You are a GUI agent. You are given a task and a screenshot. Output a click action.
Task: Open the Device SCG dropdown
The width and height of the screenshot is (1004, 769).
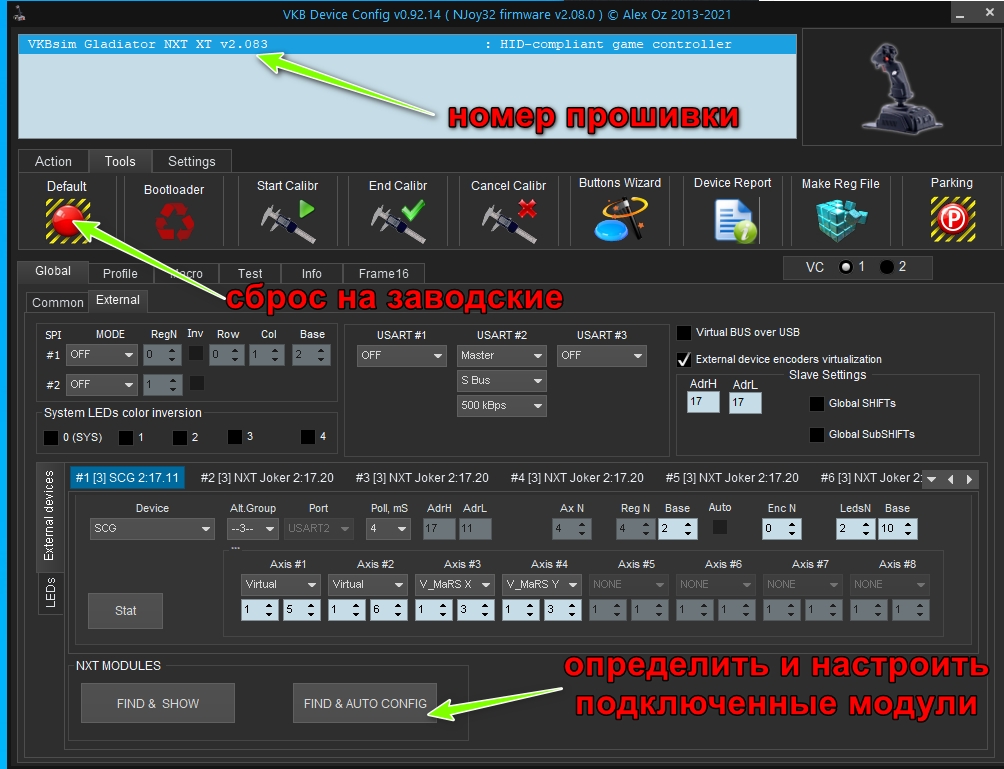152,529
